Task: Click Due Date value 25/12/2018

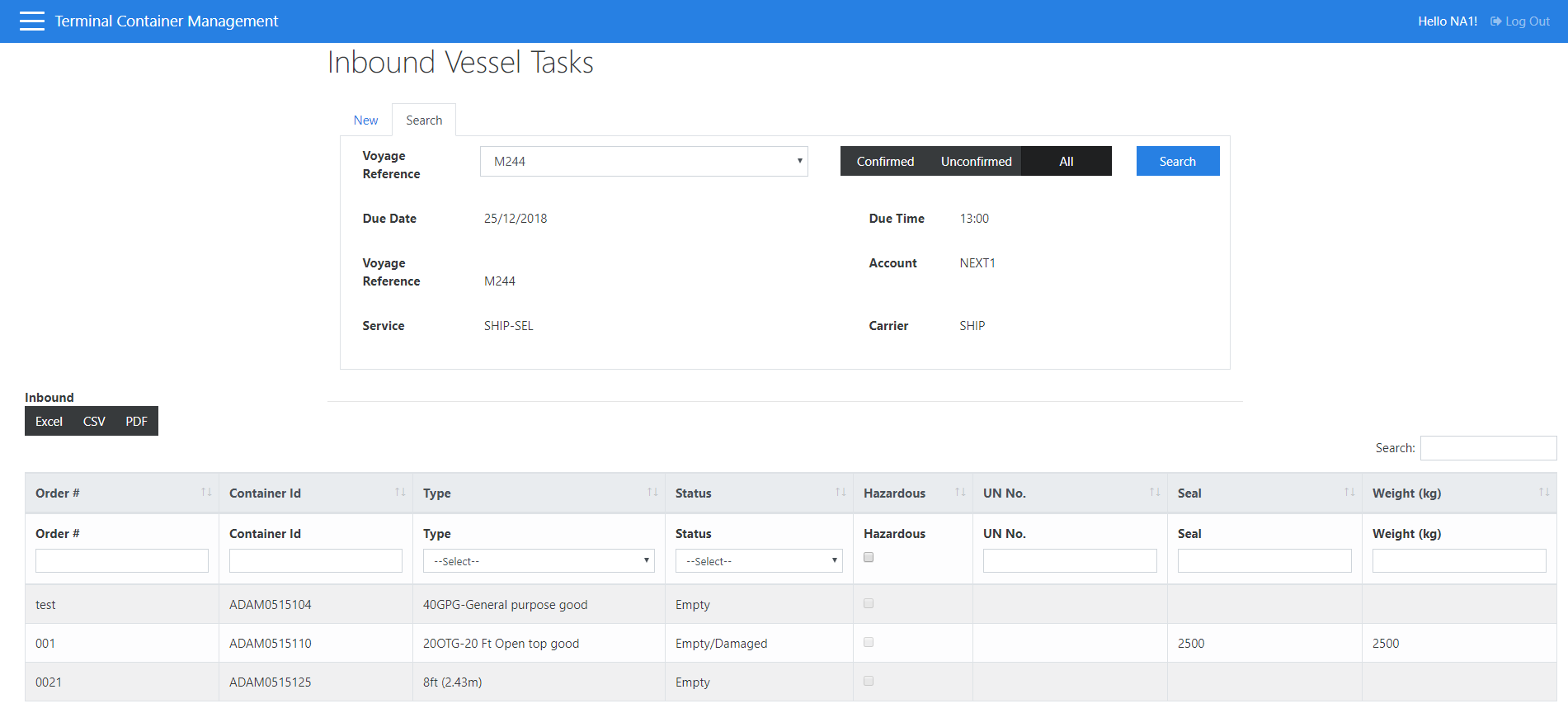Action: (516, 218)
